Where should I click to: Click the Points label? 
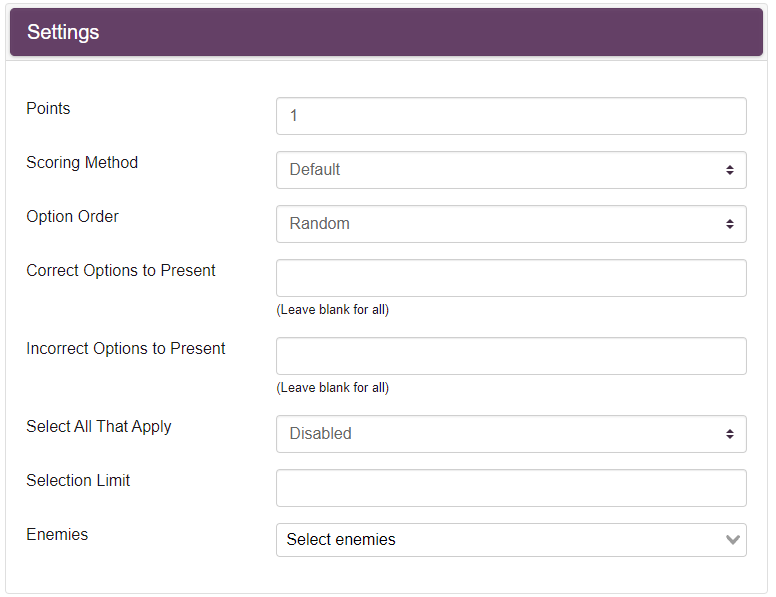pos(48,108)
